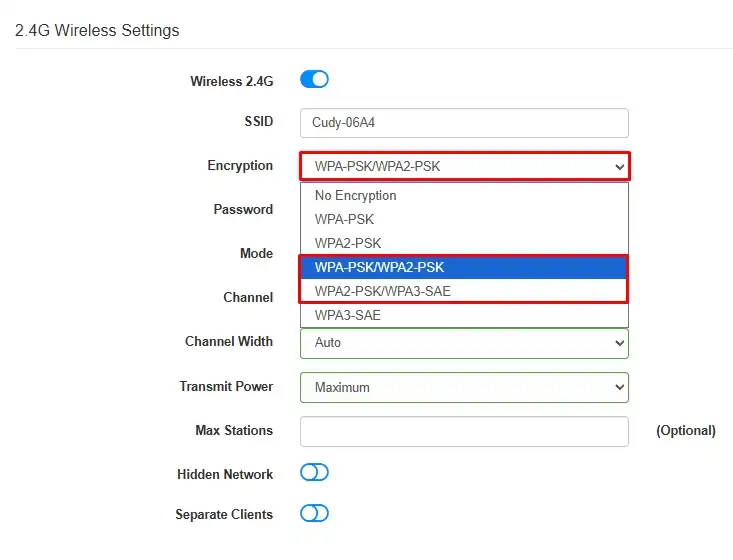Choose WPA2-PSK/WPA3-SAE from the encryption list

pyautogui.click(x=463, y=291)
